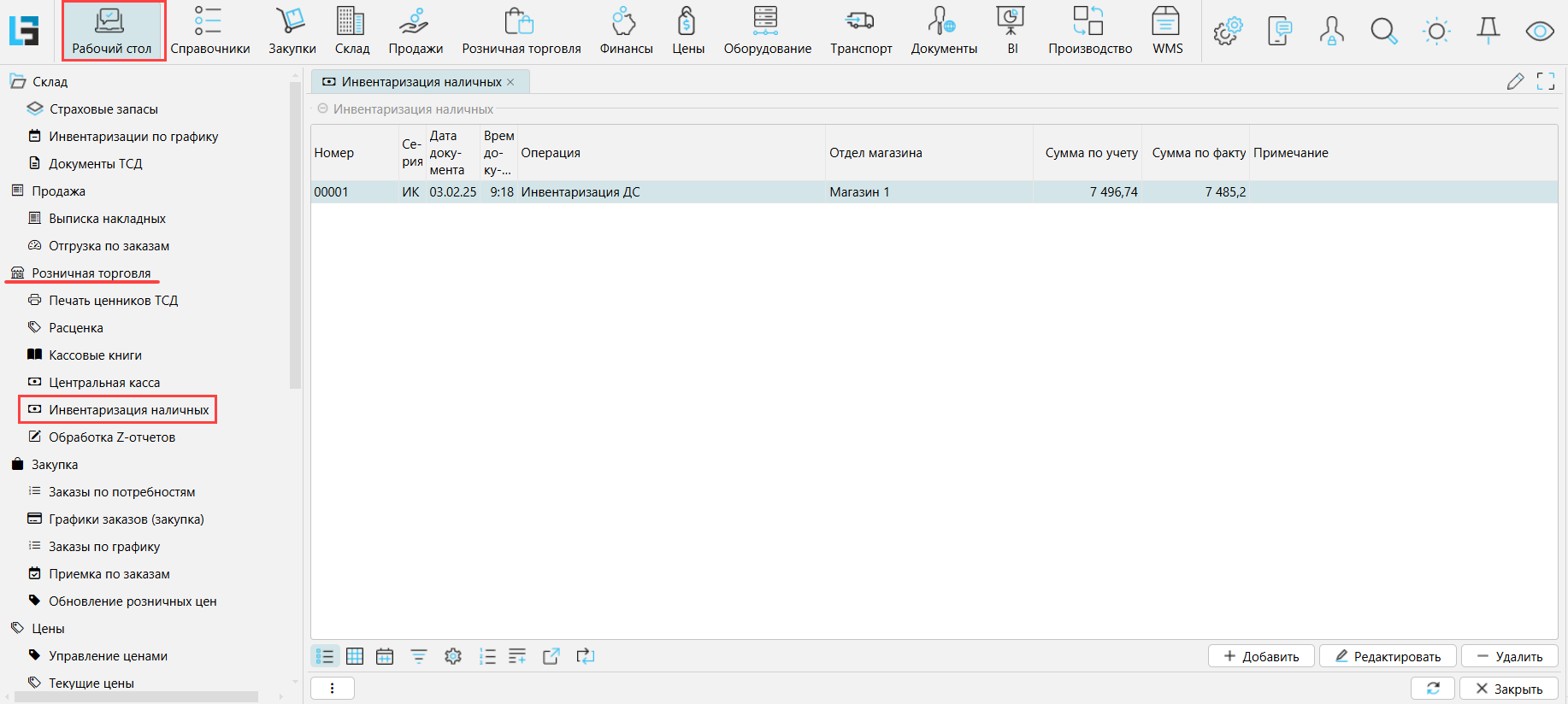Screen dimensions: 1568x704
Task: Click the sun brightness theme icon
Action: pos(1436,32)
